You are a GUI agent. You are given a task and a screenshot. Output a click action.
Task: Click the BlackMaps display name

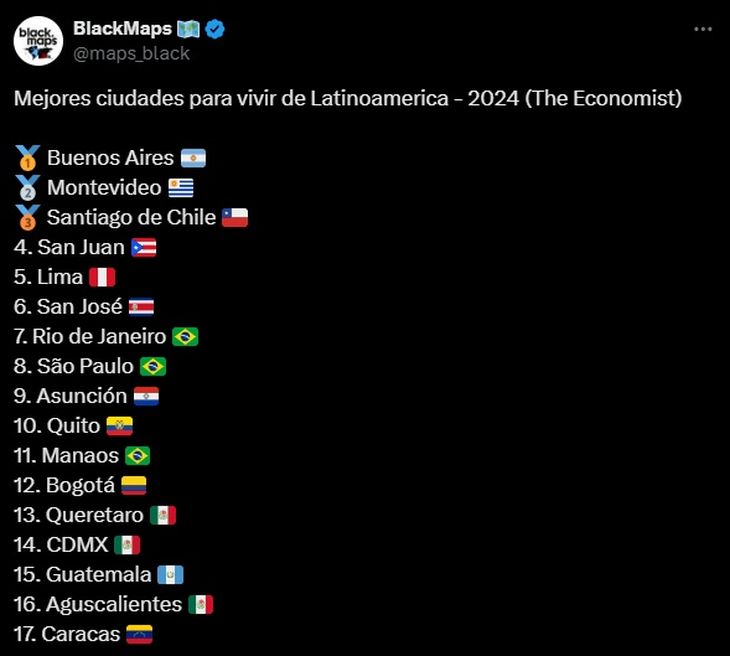122,29
